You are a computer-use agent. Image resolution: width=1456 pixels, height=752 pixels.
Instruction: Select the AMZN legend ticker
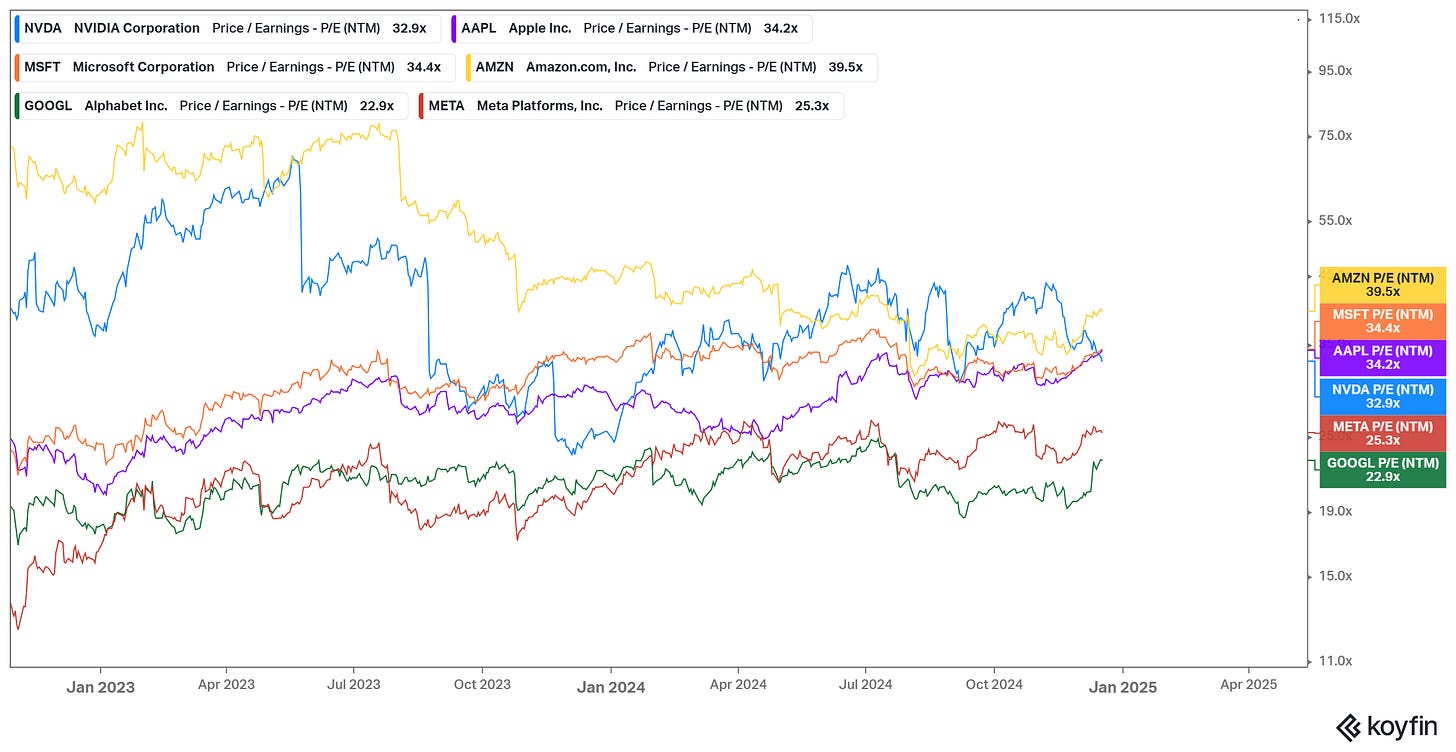tap(495, 67)
